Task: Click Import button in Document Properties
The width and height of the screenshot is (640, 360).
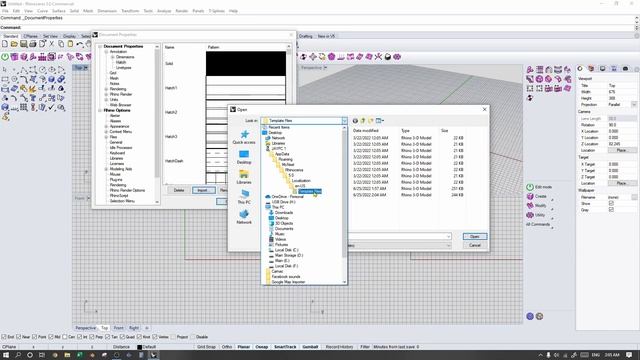Action: (203, 190)
